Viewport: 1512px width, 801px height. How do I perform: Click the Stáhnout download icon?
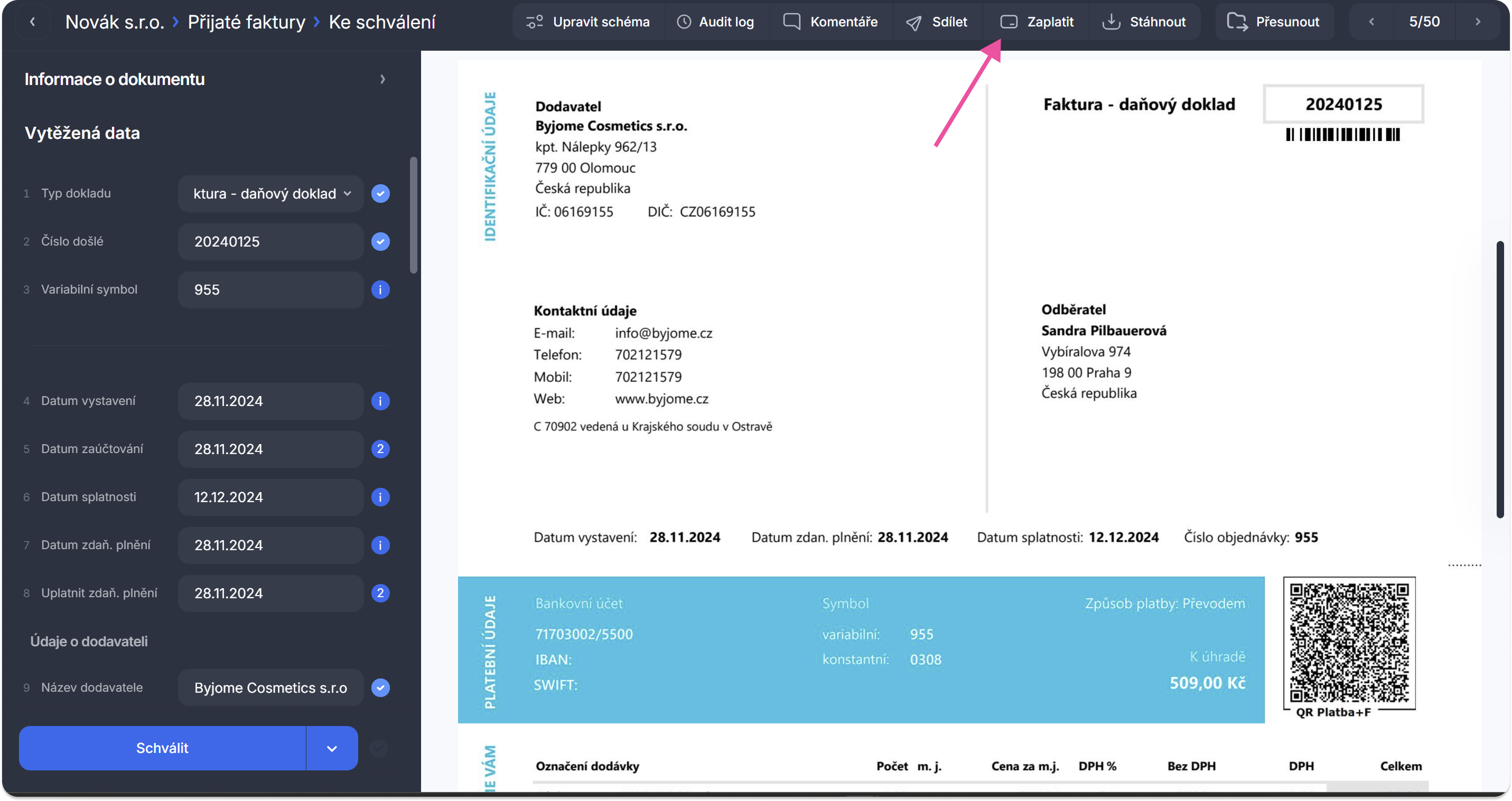(x=1110, y=22)
